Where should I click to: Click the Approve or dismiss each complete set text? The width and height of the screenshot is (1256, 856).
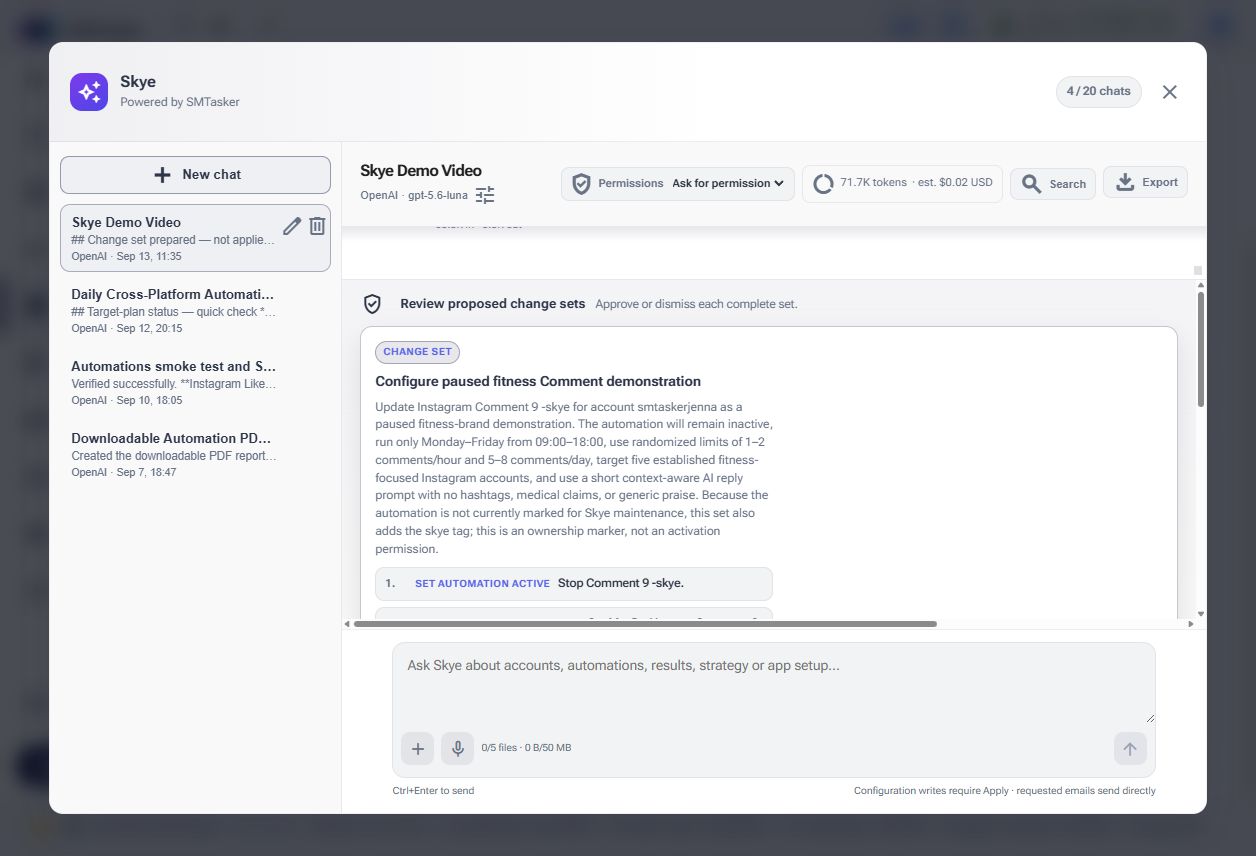tap(696, 304)
